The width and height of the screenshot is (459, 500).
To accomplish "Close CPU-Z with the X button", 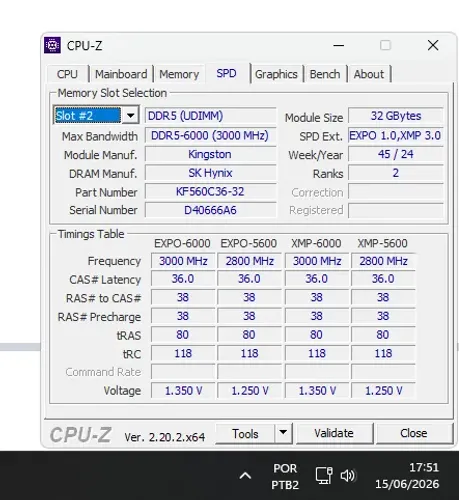I will 433,45.
